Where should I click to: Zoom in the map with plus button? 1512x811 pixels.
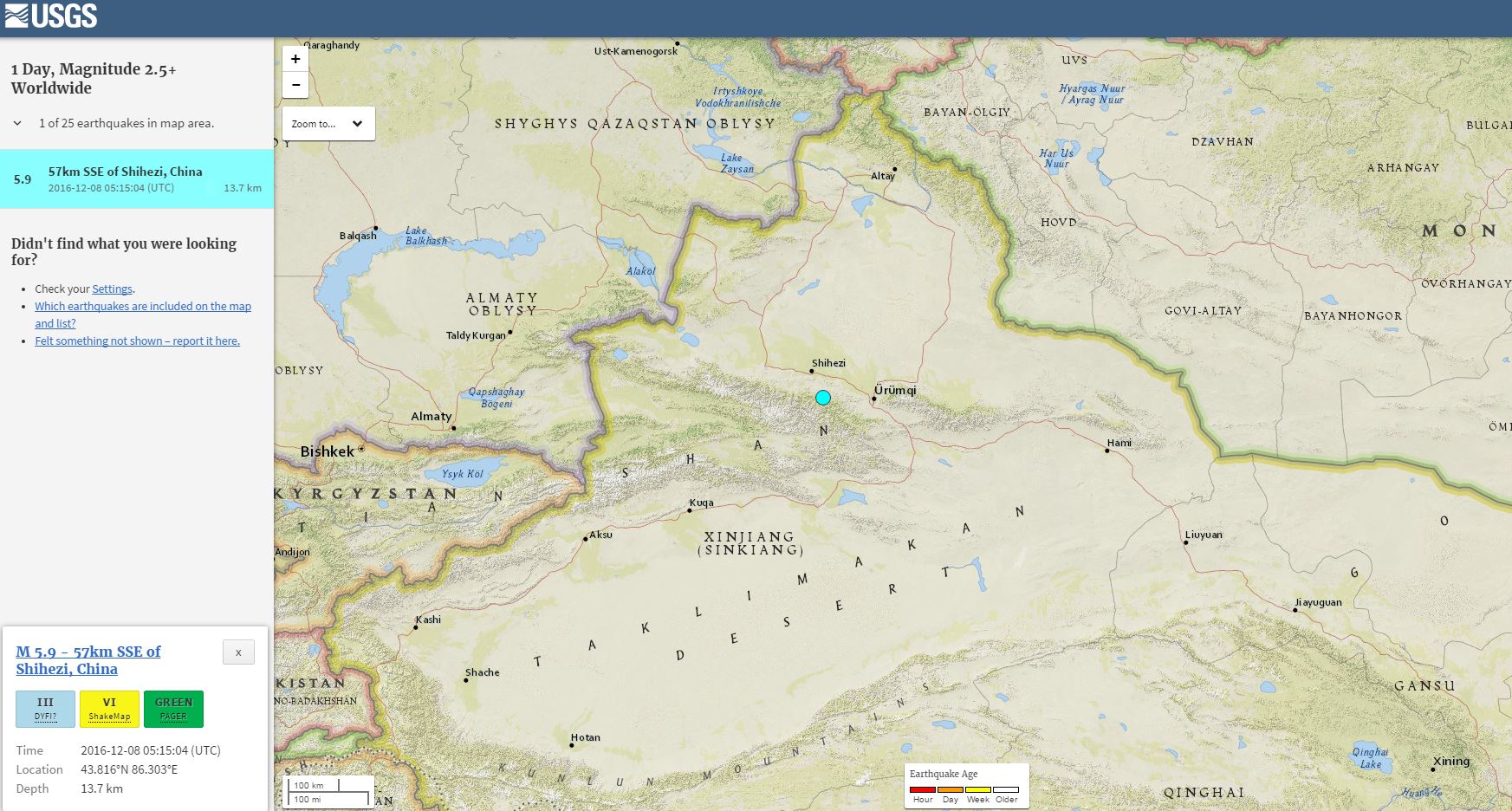pos(295,59)
